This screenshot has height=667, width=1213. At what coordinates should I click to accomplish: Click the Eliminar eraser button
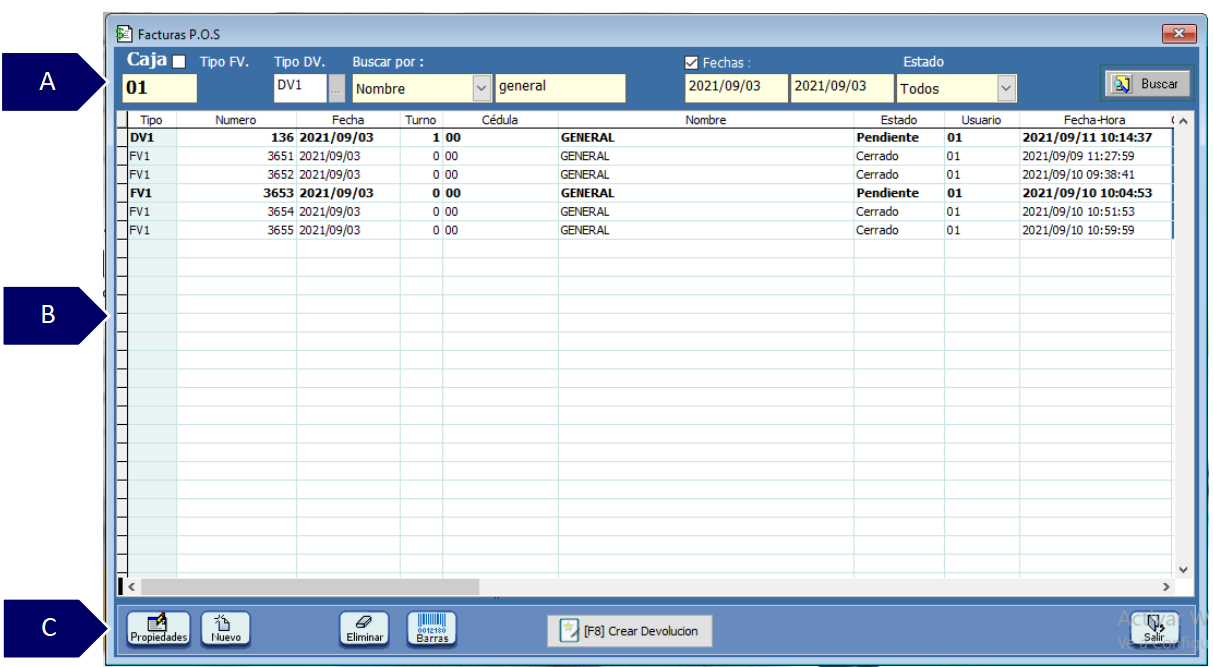click(x=364, y=629)
